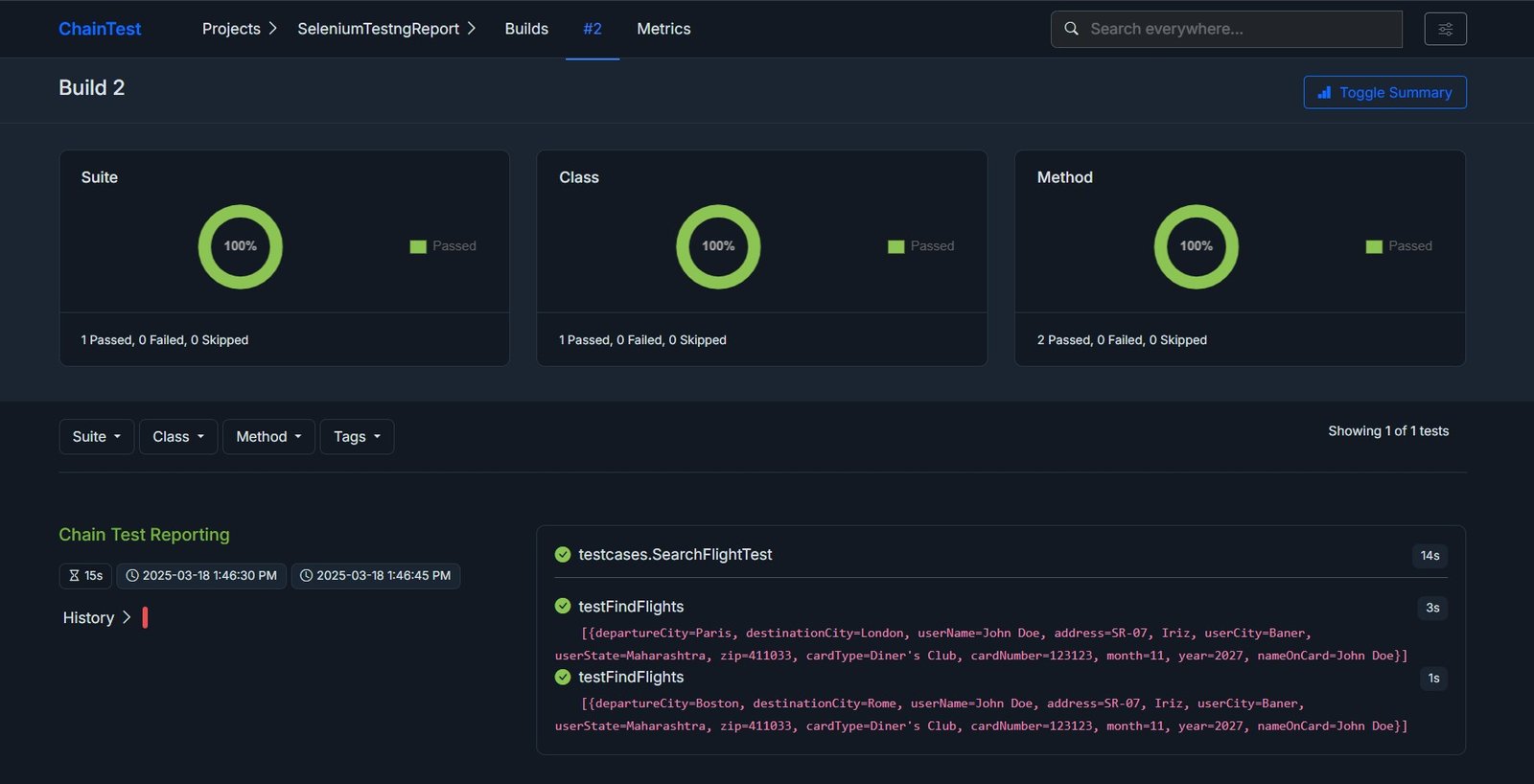
Task: Click the Method donut chart
Action: click(1196, 246)
